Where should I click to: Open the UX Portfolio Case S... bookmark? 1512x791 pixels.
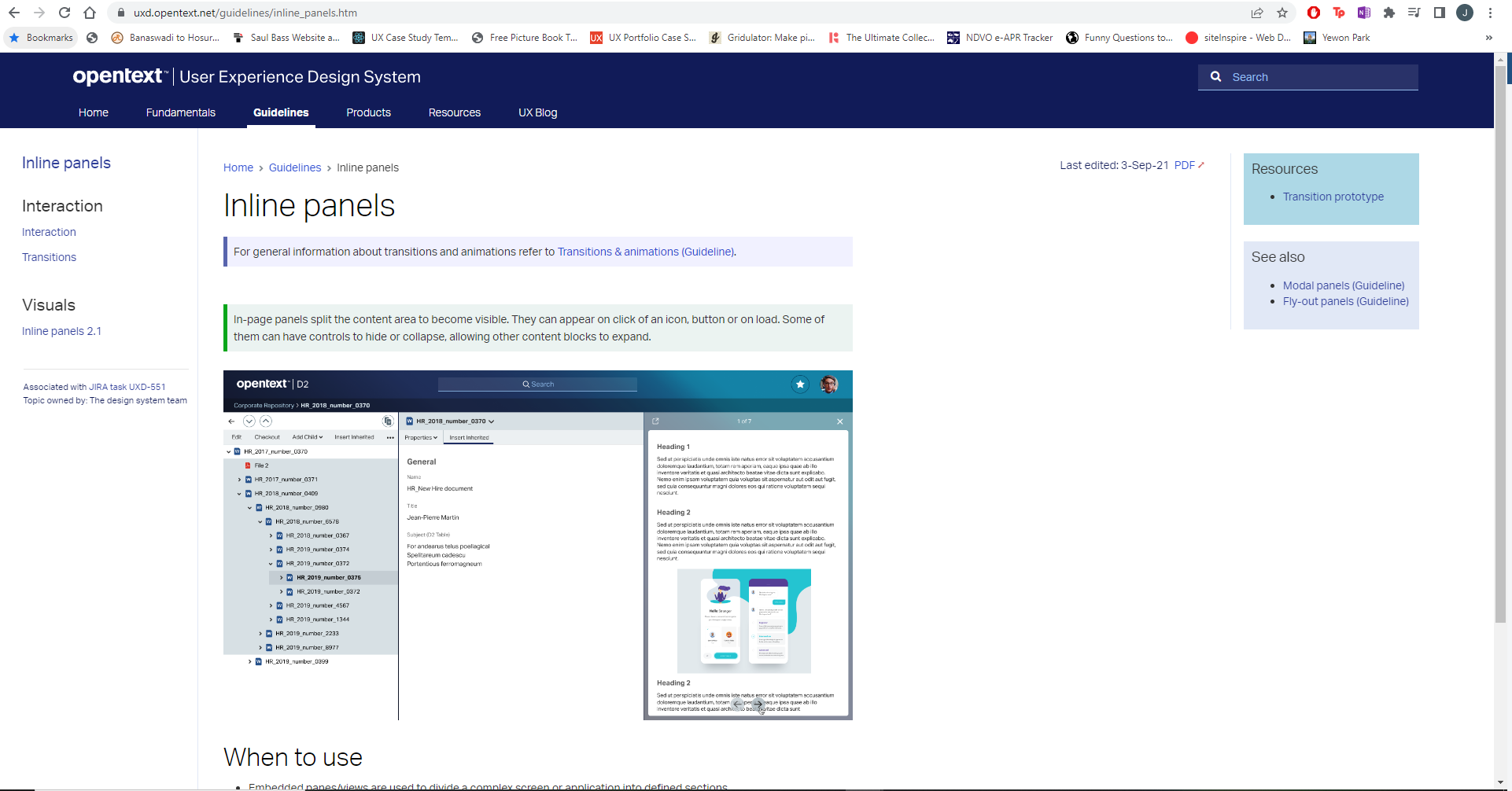(x=644, y=38)
